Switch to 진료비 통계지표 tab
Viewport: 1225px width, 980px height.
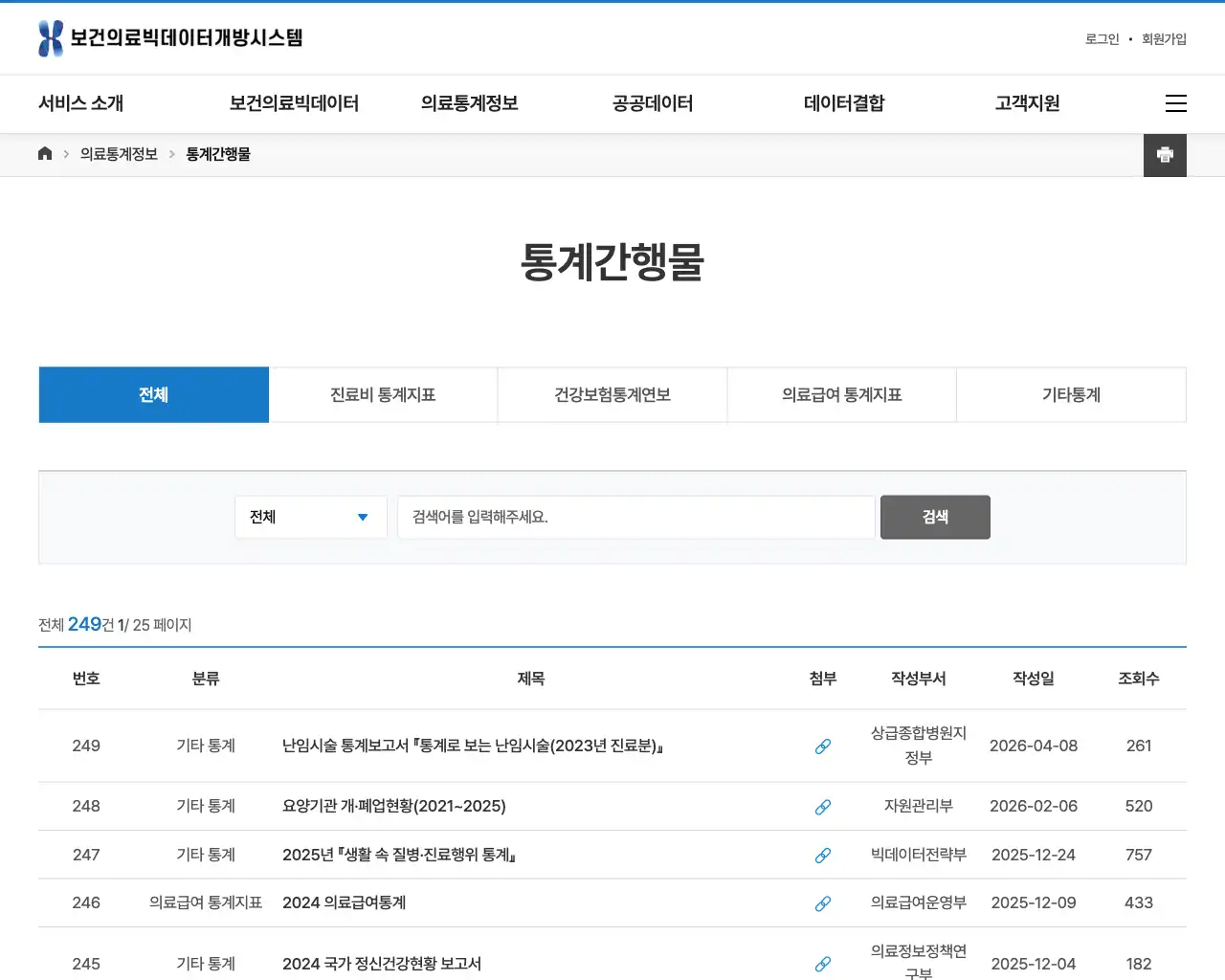pos(383,394)
